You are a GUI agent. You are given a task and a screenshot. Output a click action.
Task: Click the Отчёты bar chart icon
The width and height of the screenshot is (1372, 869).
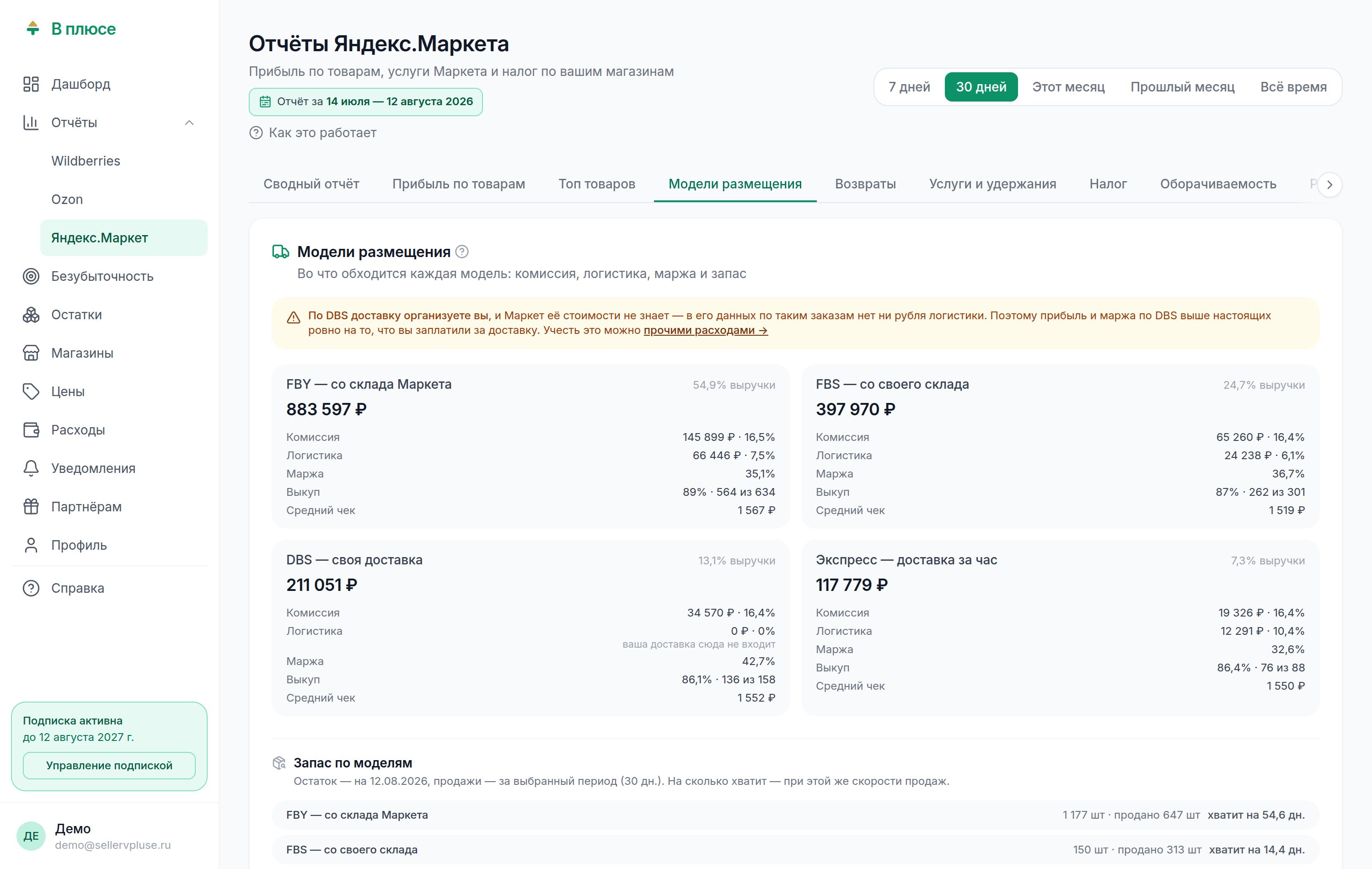[31, 123]
